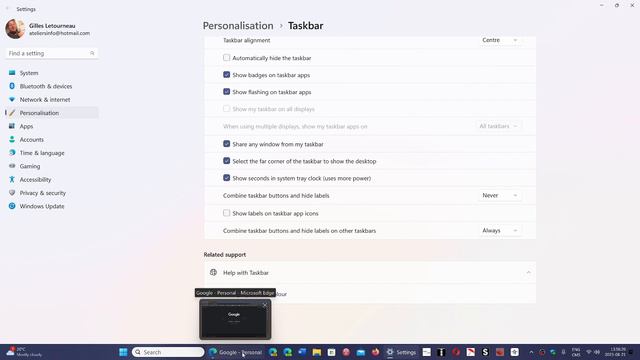Open the weather widget on the taskbar
The height and width of the screenshot is (360, 640).
[24, 352]
